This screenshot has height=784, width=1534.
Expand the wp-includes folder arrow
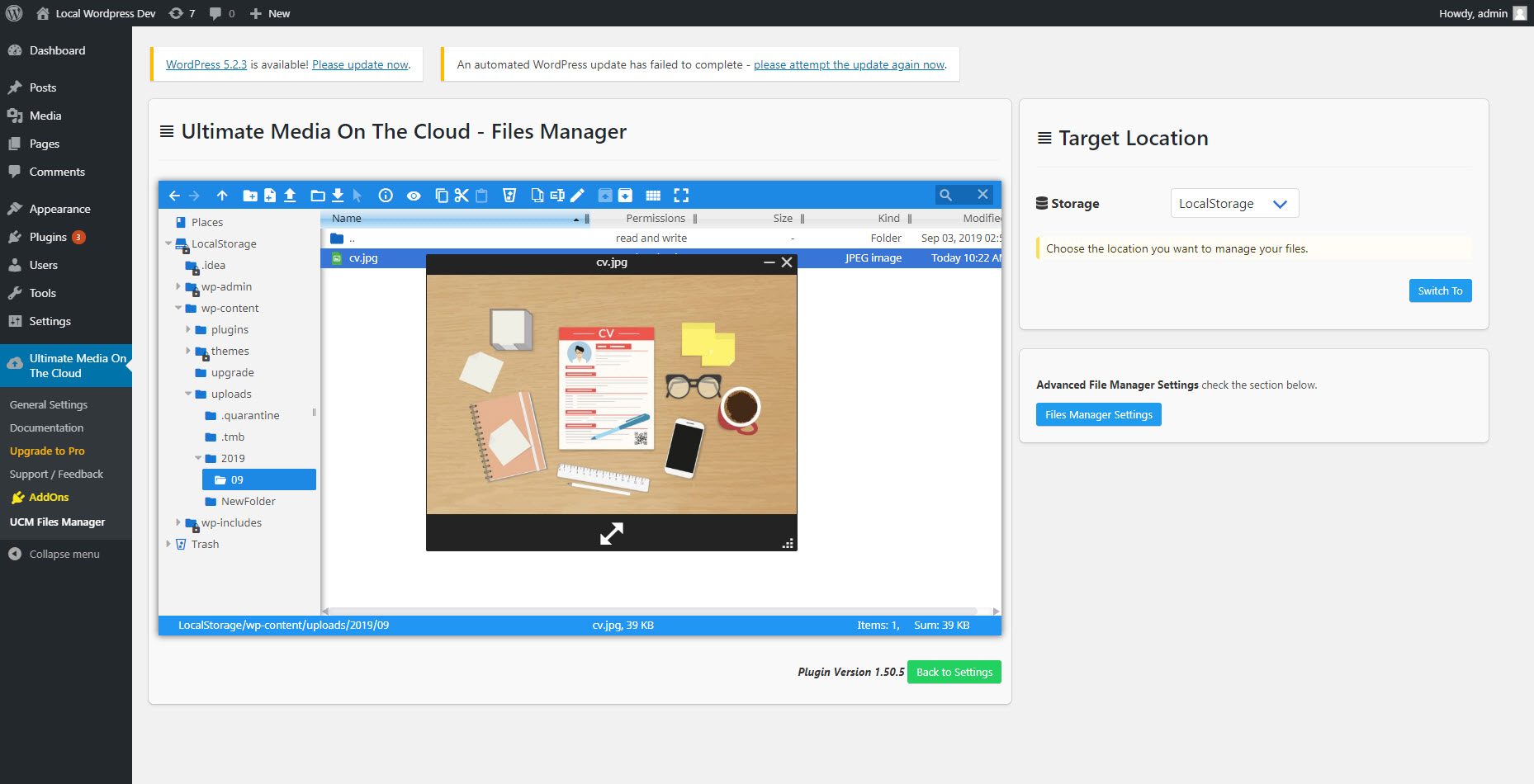pos(178,522)
